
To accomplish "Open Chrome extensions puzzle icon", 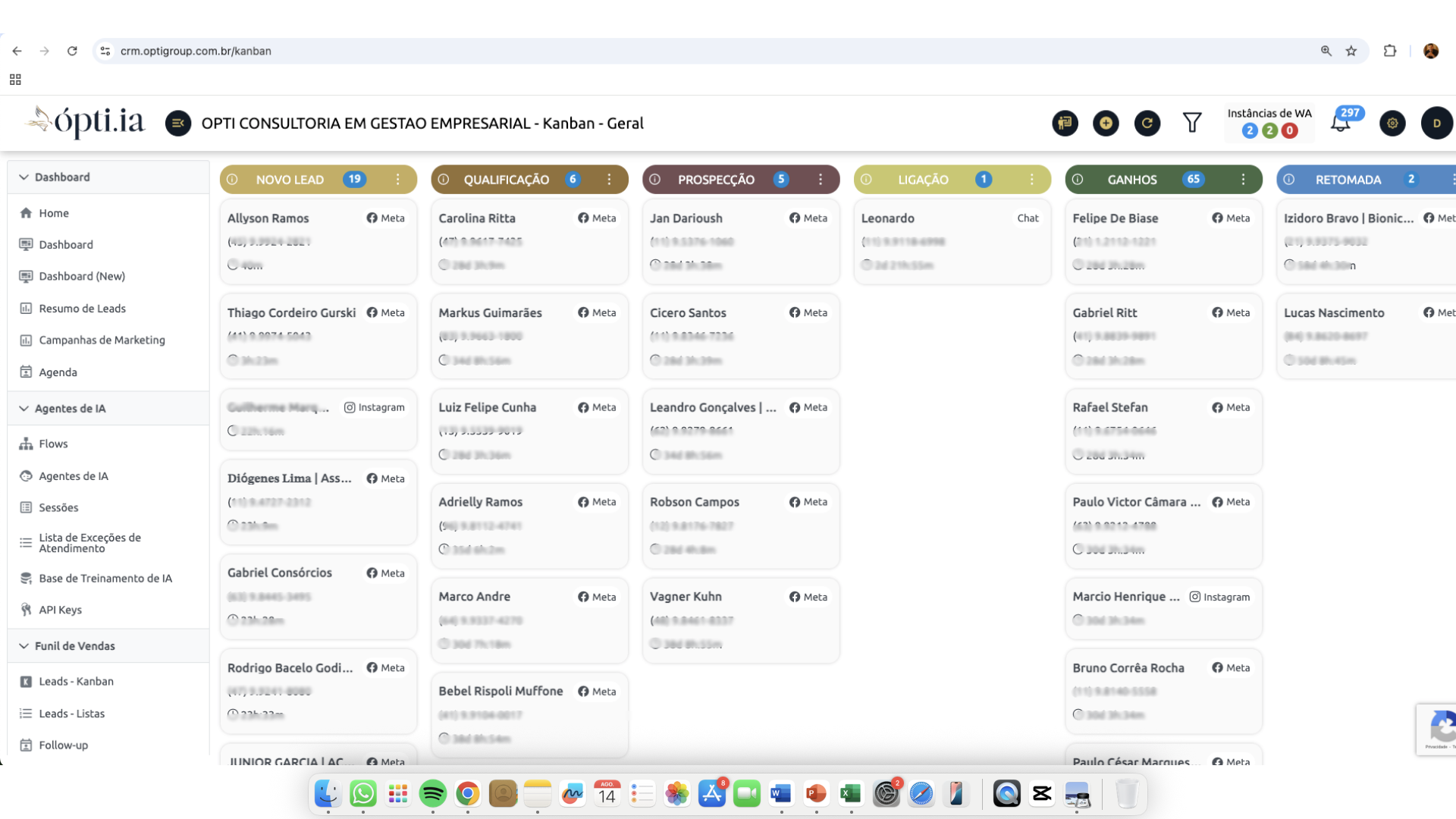I will pyautogui.click(x=1390, y=51).
